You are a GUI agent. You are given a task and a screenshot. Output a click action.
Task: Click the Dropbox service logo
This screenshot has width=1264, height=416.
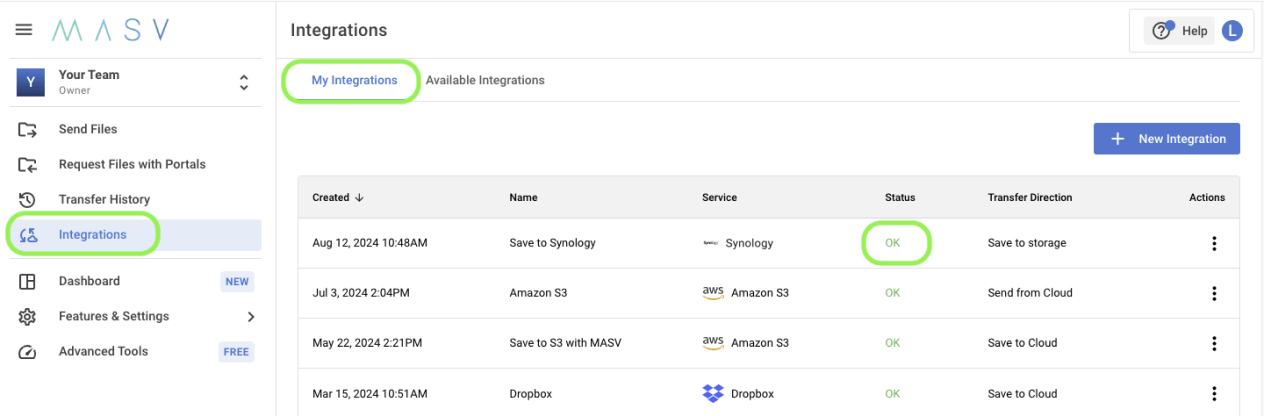(x=713, y=393)
